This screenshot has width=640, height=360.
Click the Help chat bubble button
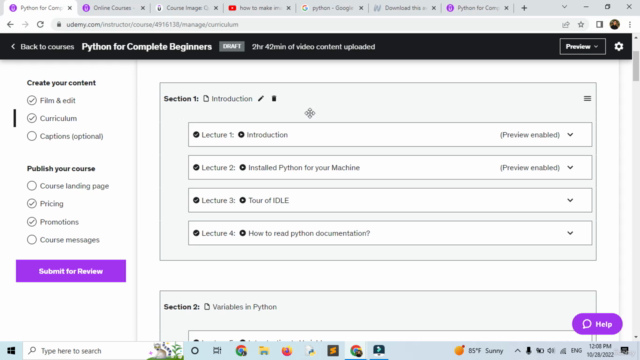597,324
